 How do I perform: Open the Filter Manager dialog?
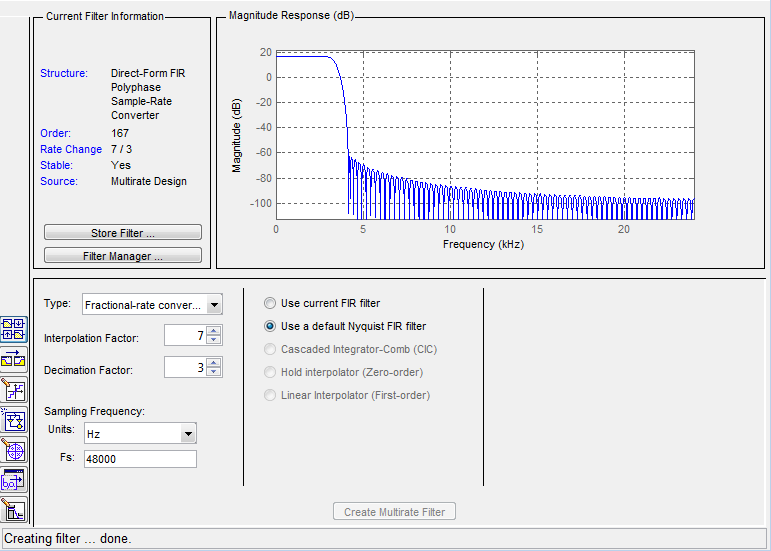[123, 256]
